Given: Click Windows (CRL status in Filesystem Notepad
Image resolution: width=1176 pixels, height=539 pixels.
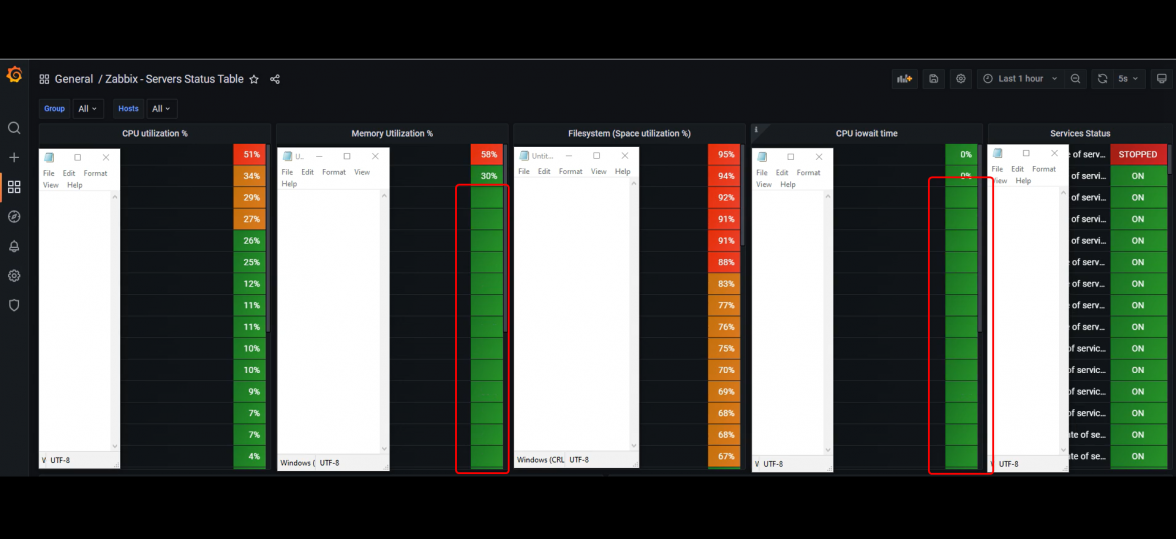Looking at the screenshot, I should tap(540, 460).
